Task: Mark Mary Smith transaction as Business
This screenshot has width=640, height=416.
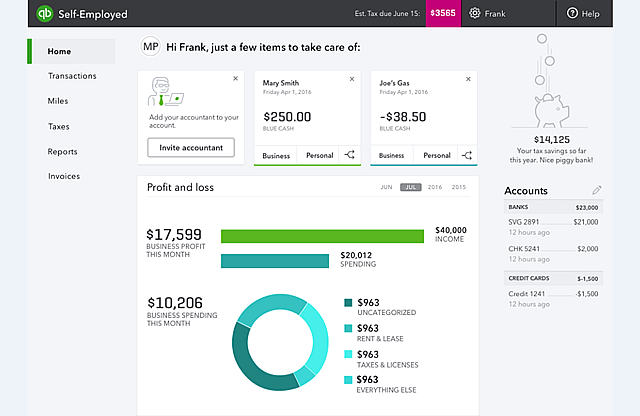Action: coord(276,155)
